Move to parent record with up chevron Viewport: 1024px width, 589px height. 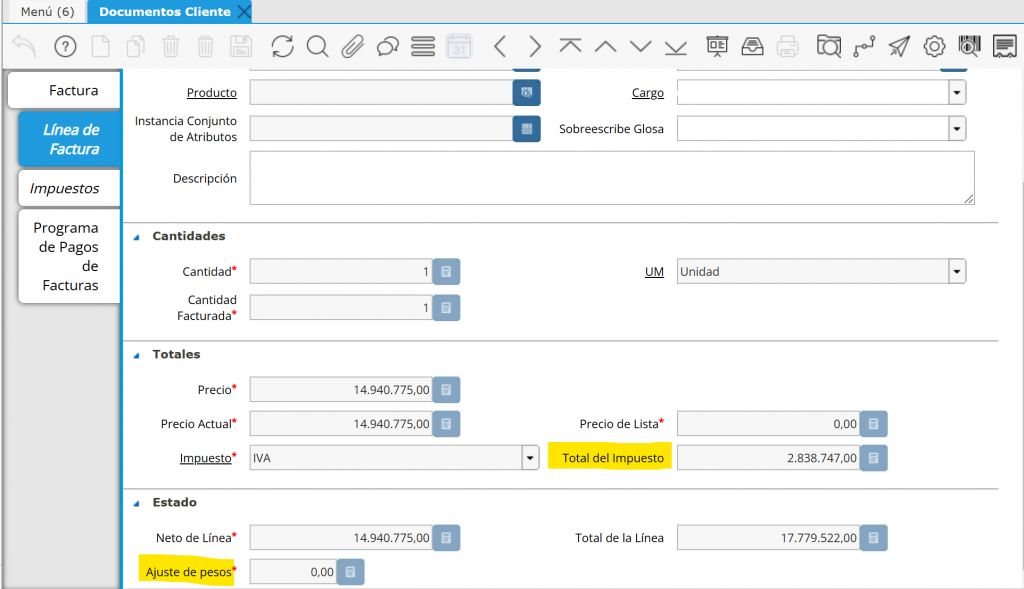point(605,46)
